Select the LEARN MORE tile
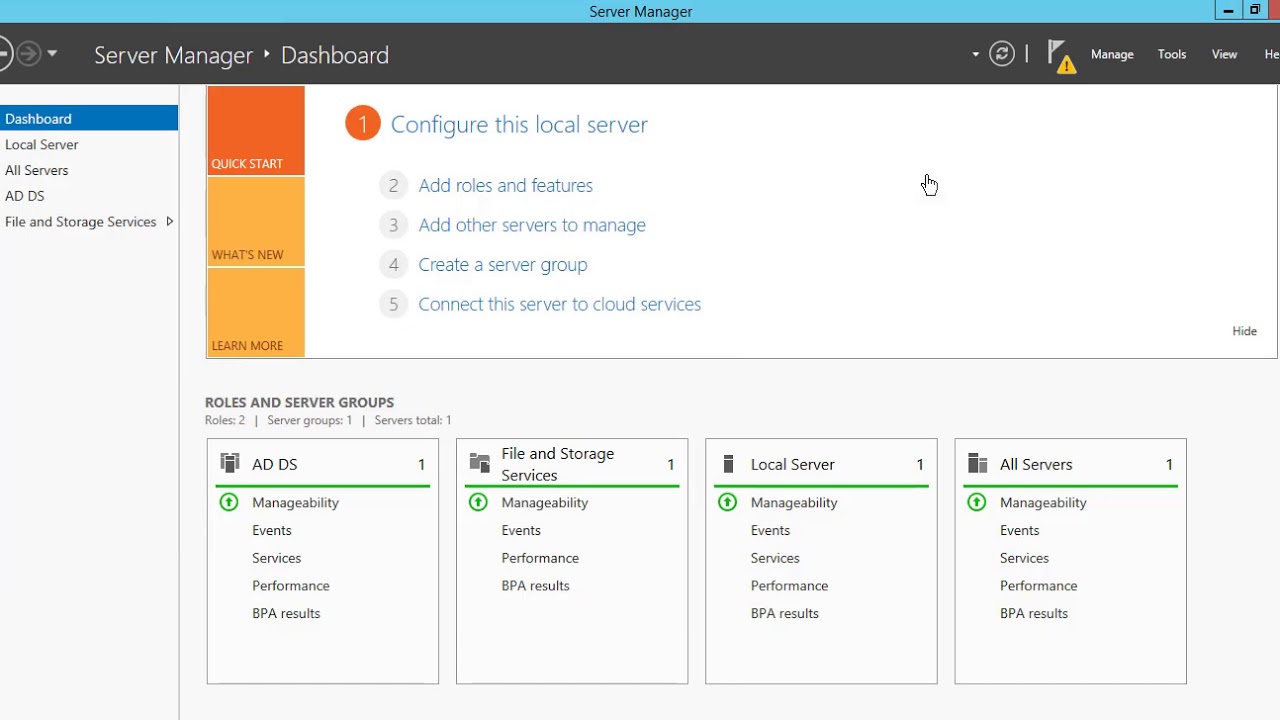The height and width of the screenshot is (720, 1280). click(256, 312)
